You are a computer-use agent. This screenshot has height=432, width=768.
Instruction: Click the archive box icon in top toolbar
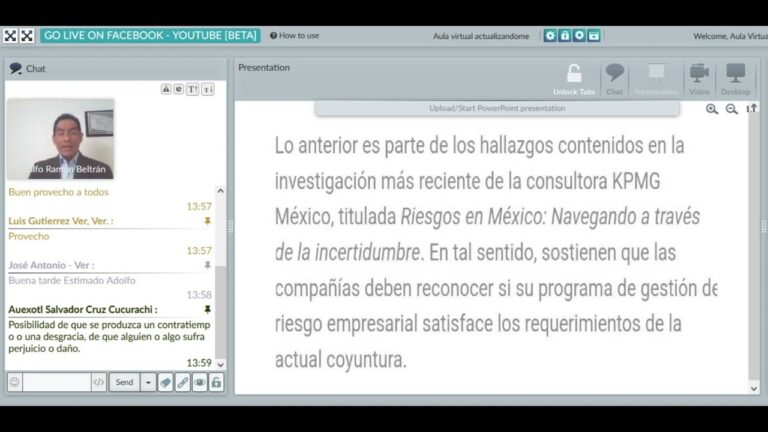click(594, 35)
